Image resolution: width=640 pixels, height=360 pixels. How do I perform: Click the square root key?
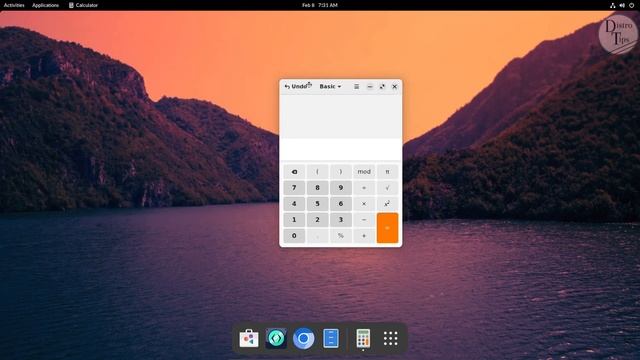[x=387, y=188]
